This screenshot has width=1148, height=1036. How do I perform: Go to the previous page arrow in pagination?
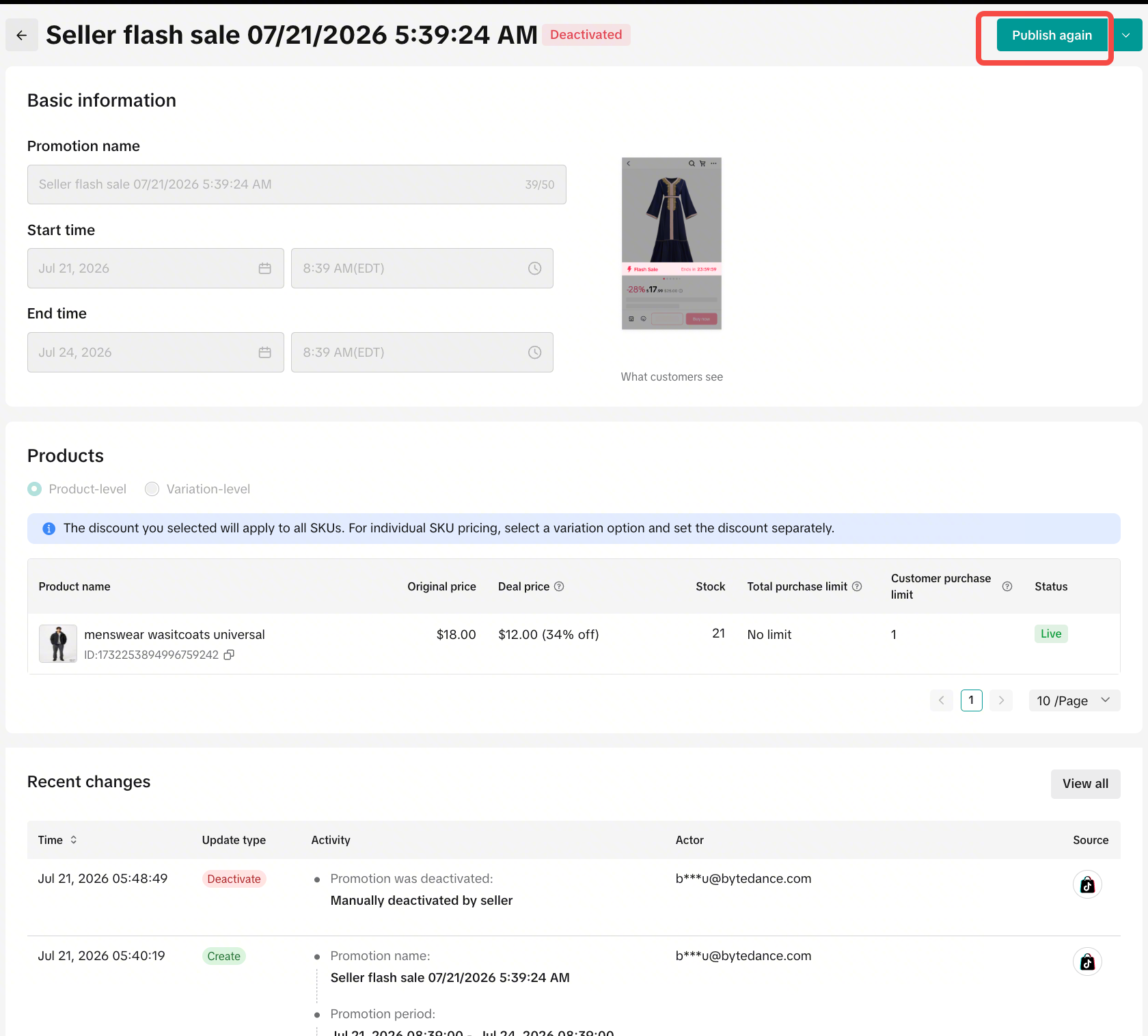pos(942,700)
